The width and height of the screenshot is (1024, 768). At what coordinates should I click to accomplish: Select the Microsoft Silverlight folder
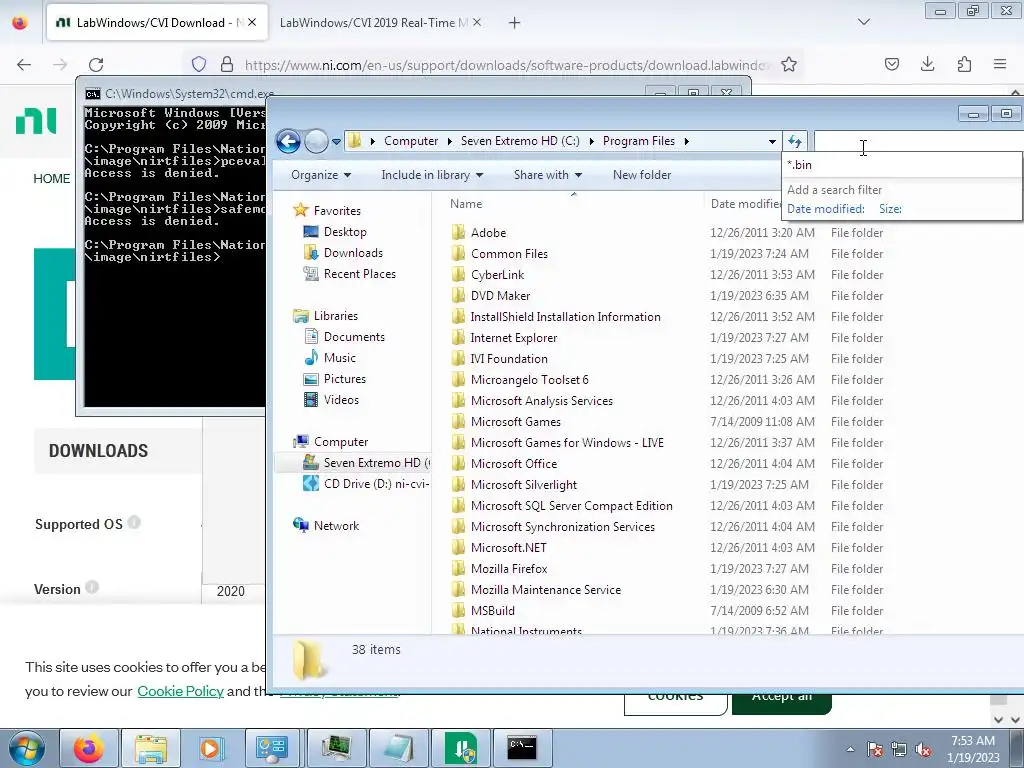[x=524, y=485]
